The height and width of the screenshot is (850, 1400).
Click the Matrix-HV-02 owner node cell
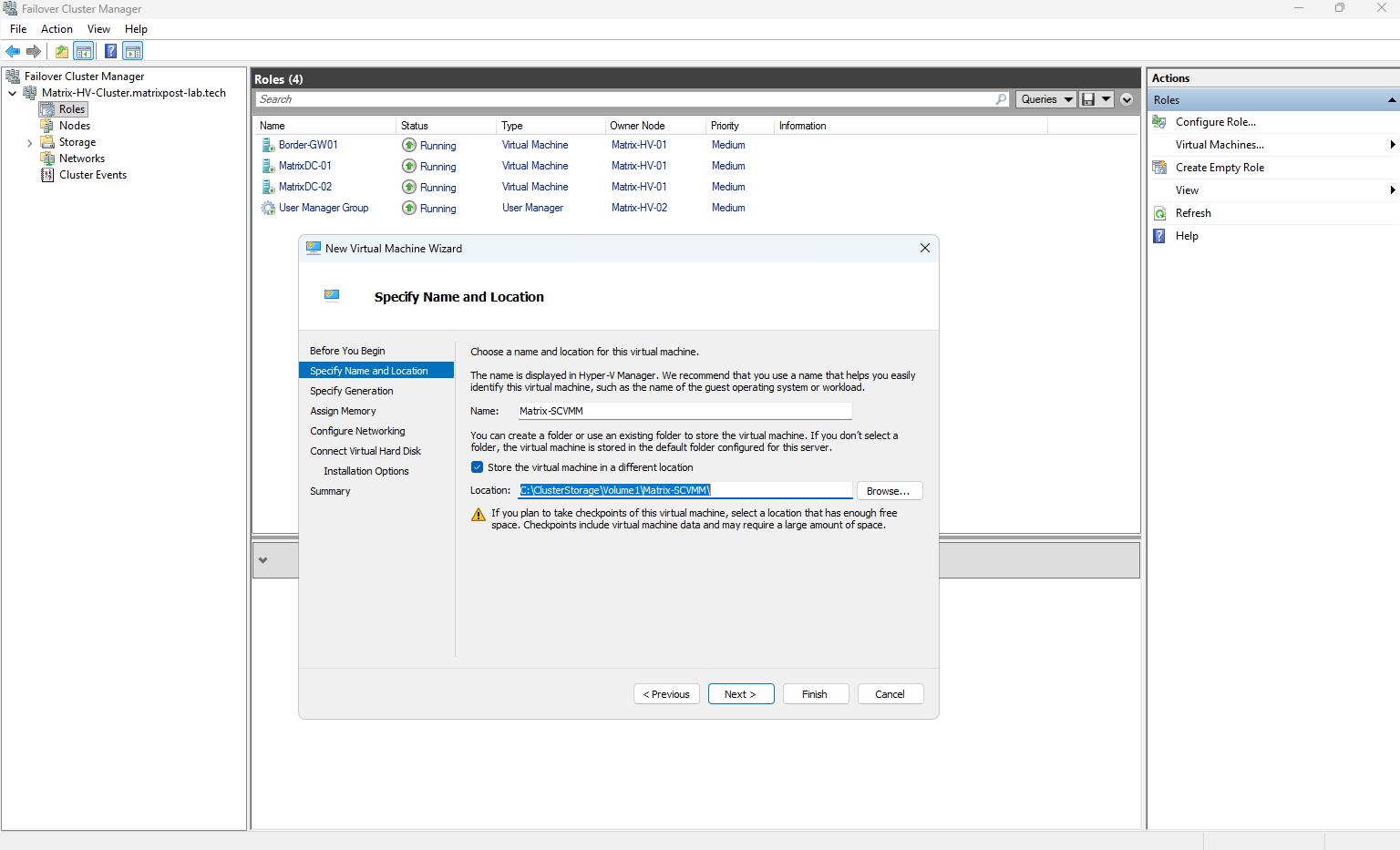[x=639, y=208]
